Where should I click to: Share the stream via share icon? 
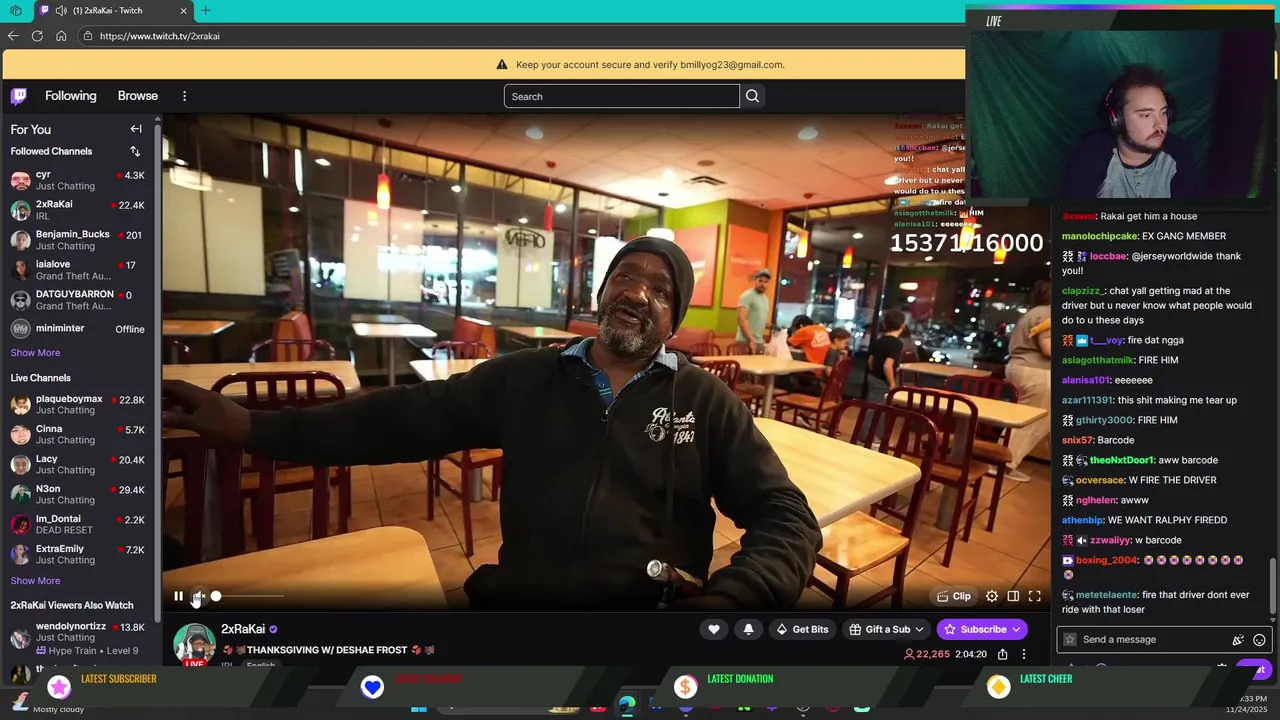[x=1002, y=654]
